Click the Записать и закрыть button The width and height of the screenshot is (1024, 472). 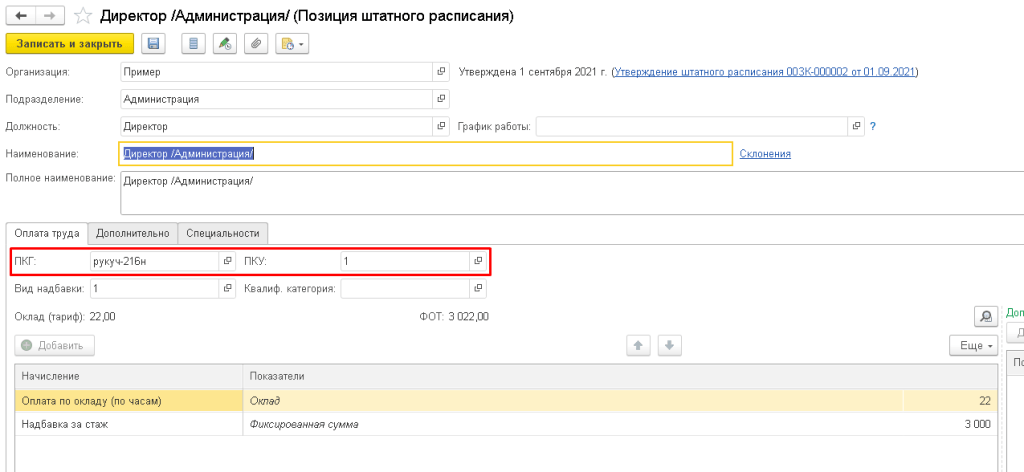pos(69,44)
